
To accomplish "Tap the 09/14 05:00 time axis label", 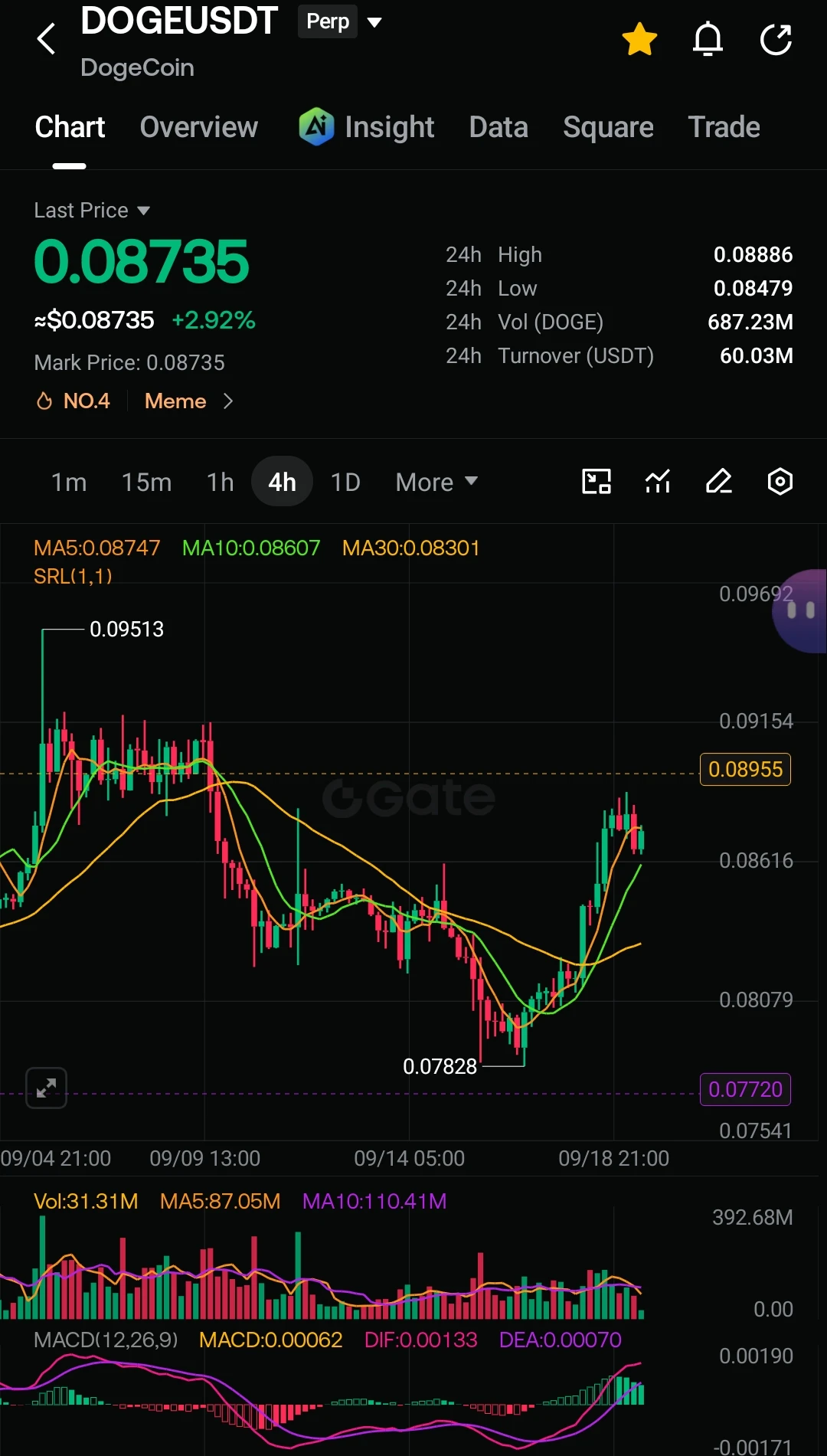I will pyautogui.click(x=410, y=1158).
